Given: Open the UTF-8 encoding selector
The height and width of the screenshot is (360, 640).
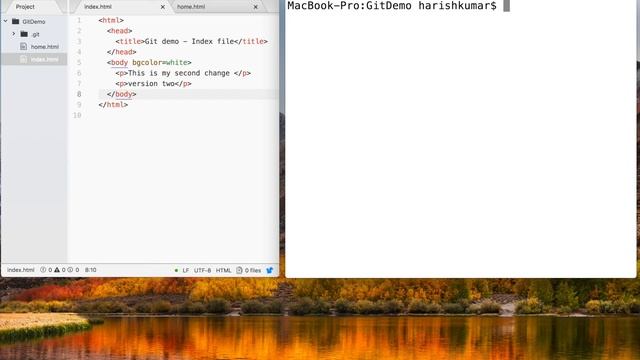Looking at the screenshot, I should click(x=202, y=270).
